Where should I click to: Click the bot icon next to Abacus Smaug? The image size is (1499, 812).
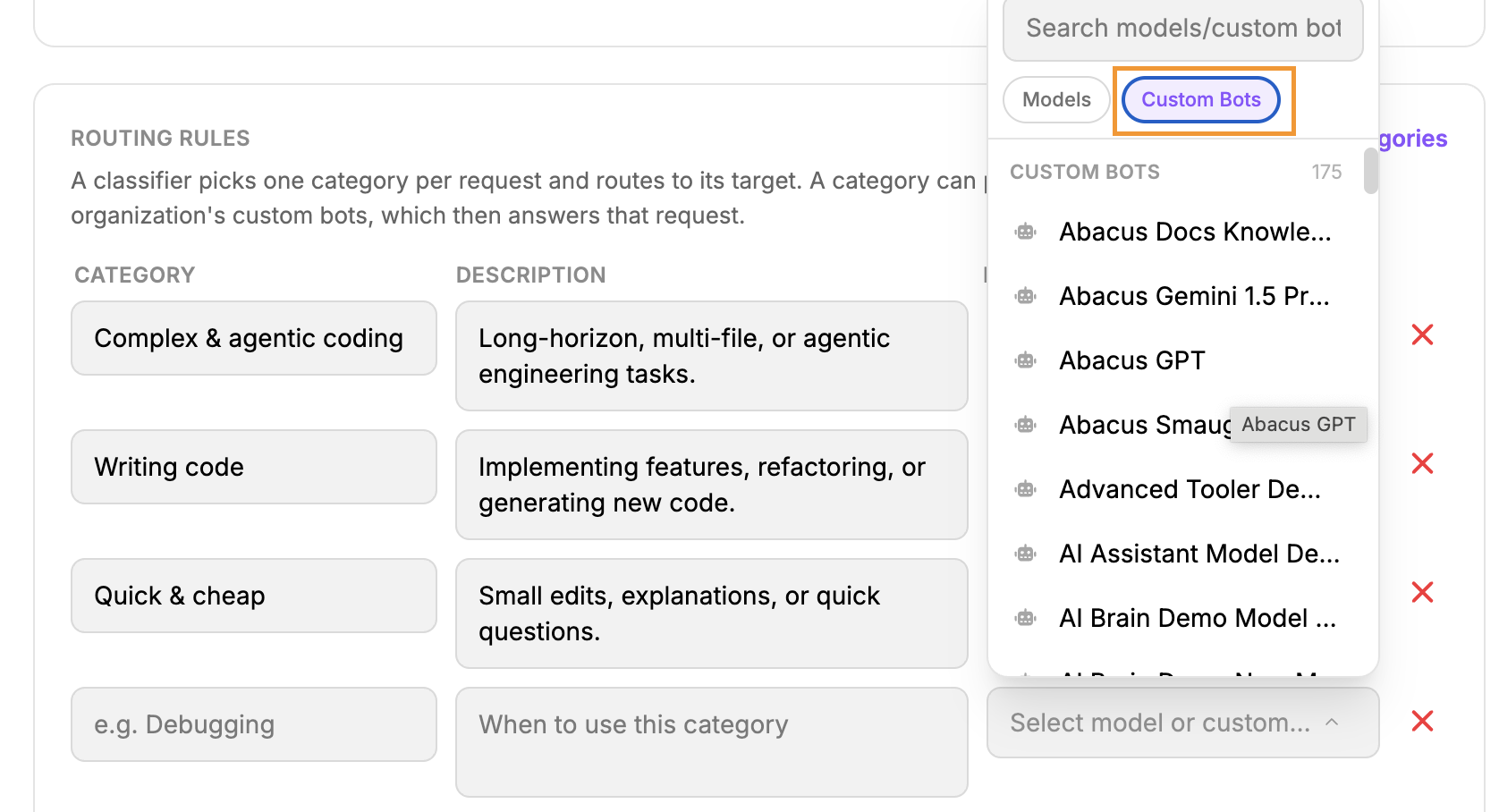click(1026, 426)
